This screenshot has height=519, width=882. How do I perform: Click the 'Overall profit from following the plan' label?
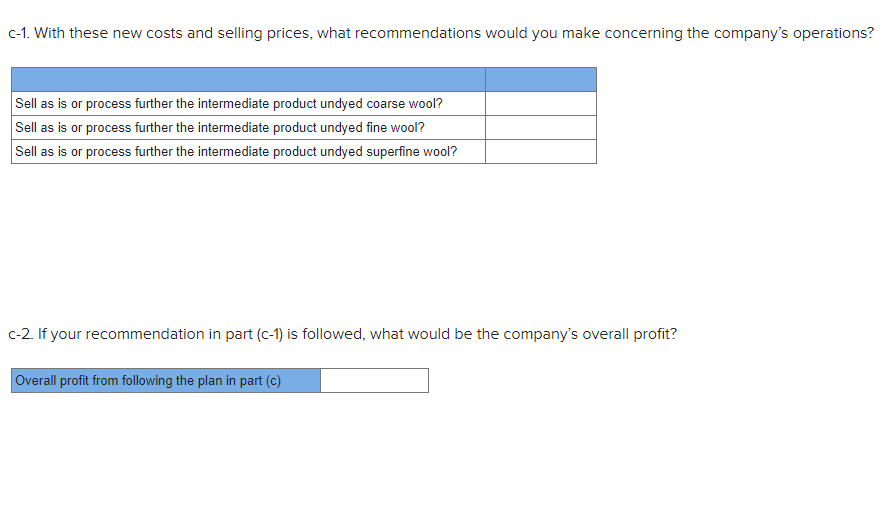[x=148, y=381]
